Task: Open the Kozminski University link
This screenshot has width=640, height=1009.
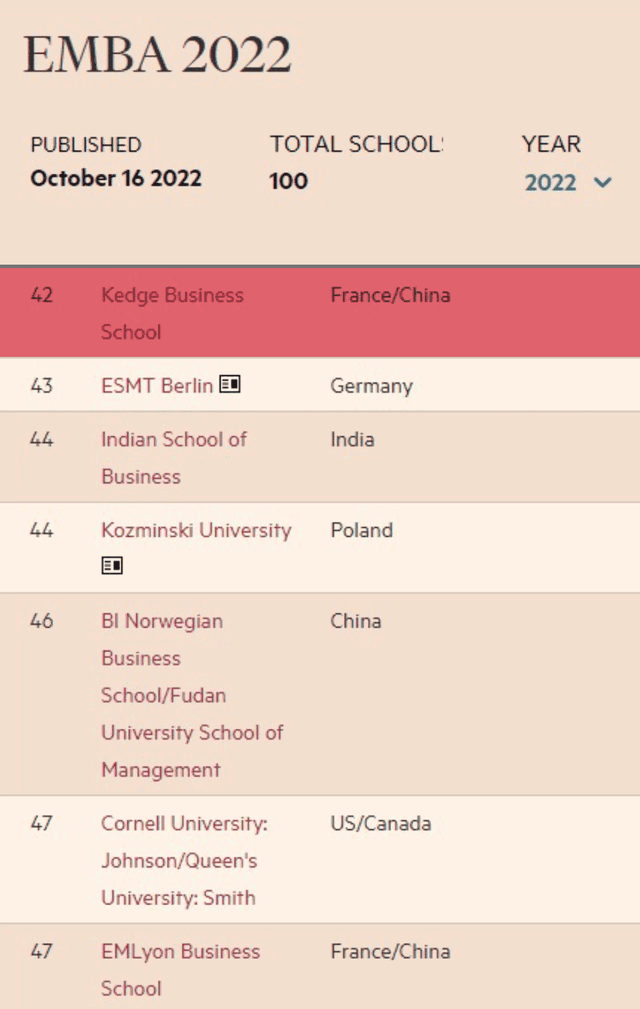Action: click(196, 530)
